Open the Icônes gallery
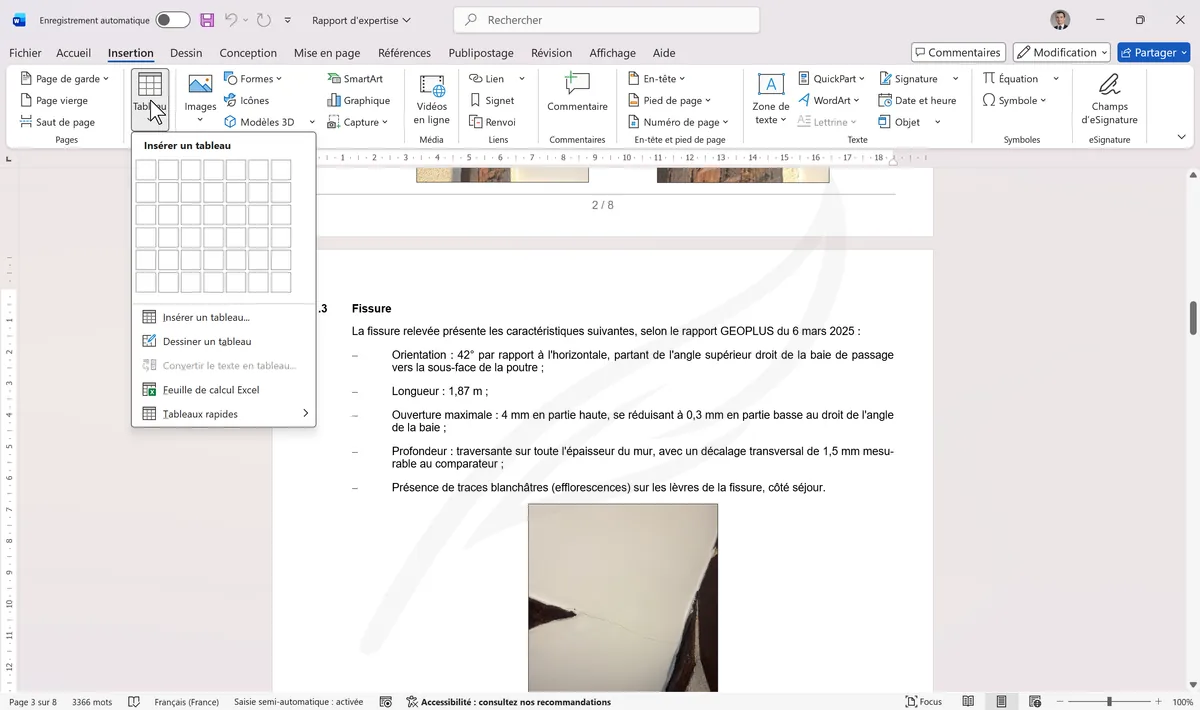The height and width of the screenshot is (710, 1200). (x=253, y=100)
